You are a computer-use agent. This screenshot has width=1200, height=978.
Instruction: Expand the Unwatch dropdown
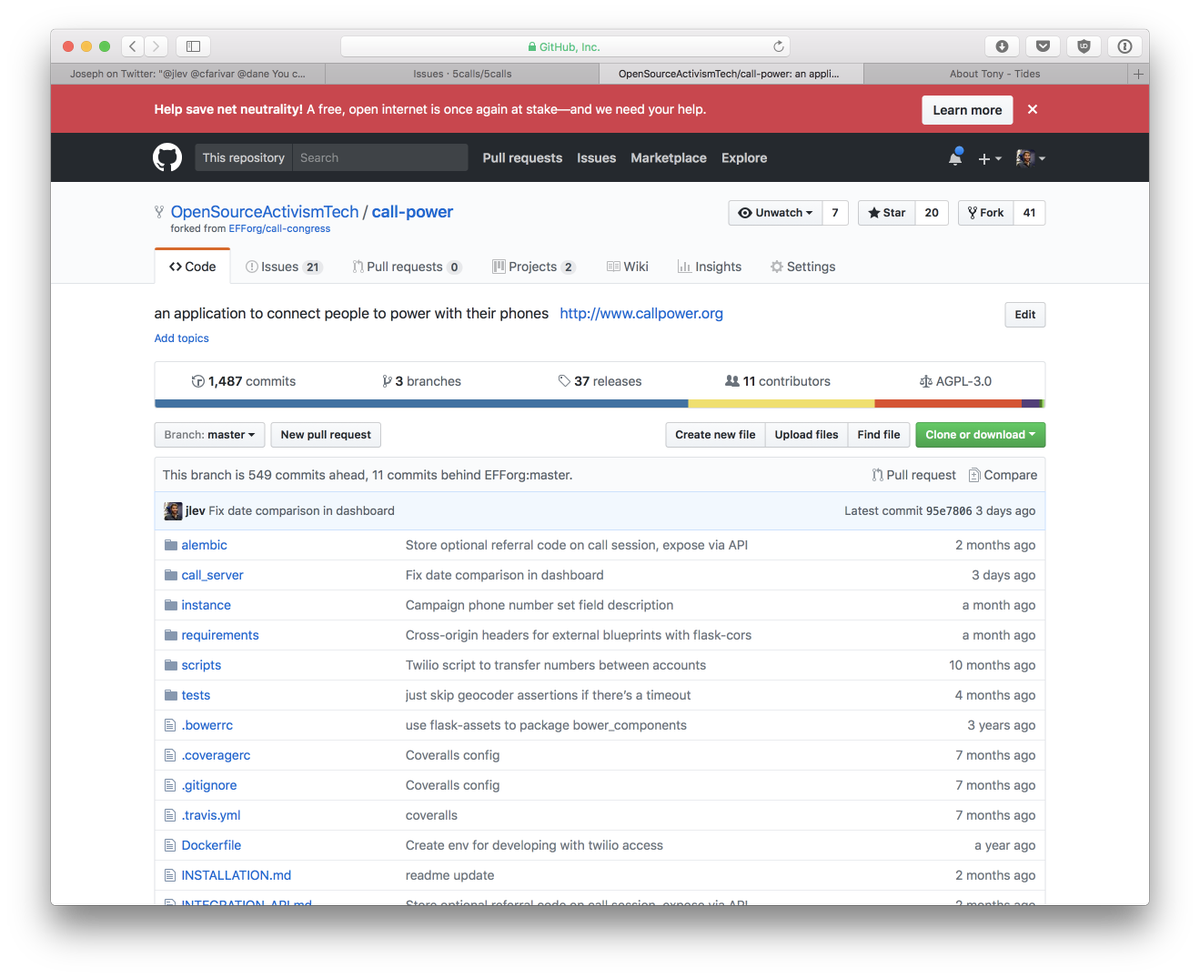[775, 213]
